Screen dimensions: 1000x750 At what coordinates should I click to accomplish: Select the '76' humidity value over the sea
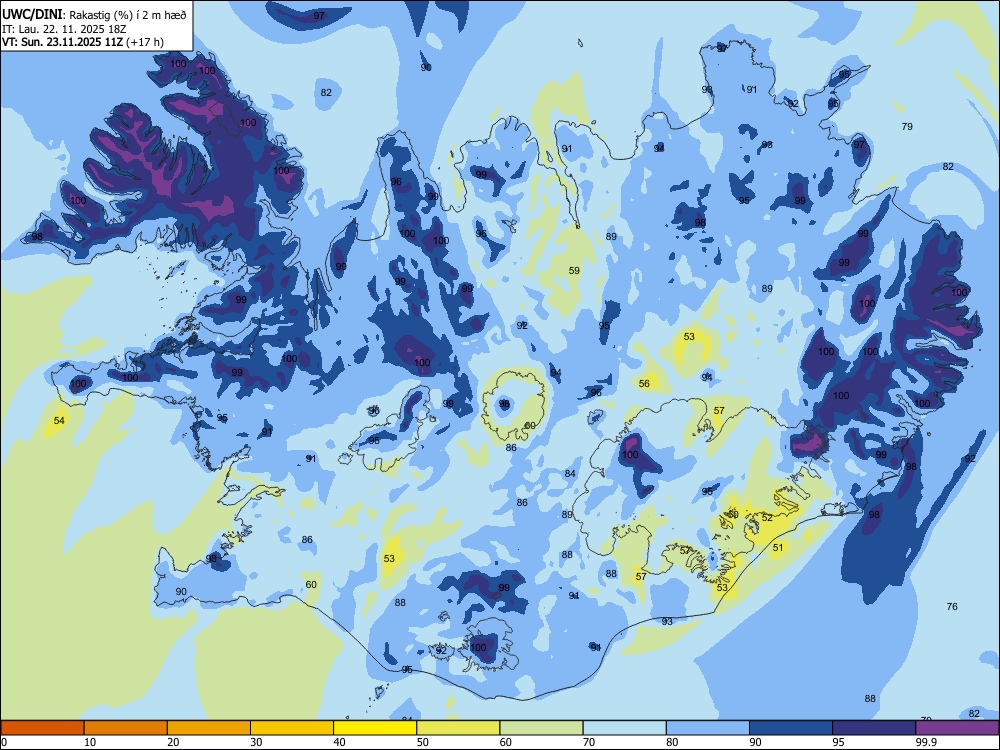click(x=952, y=607)
